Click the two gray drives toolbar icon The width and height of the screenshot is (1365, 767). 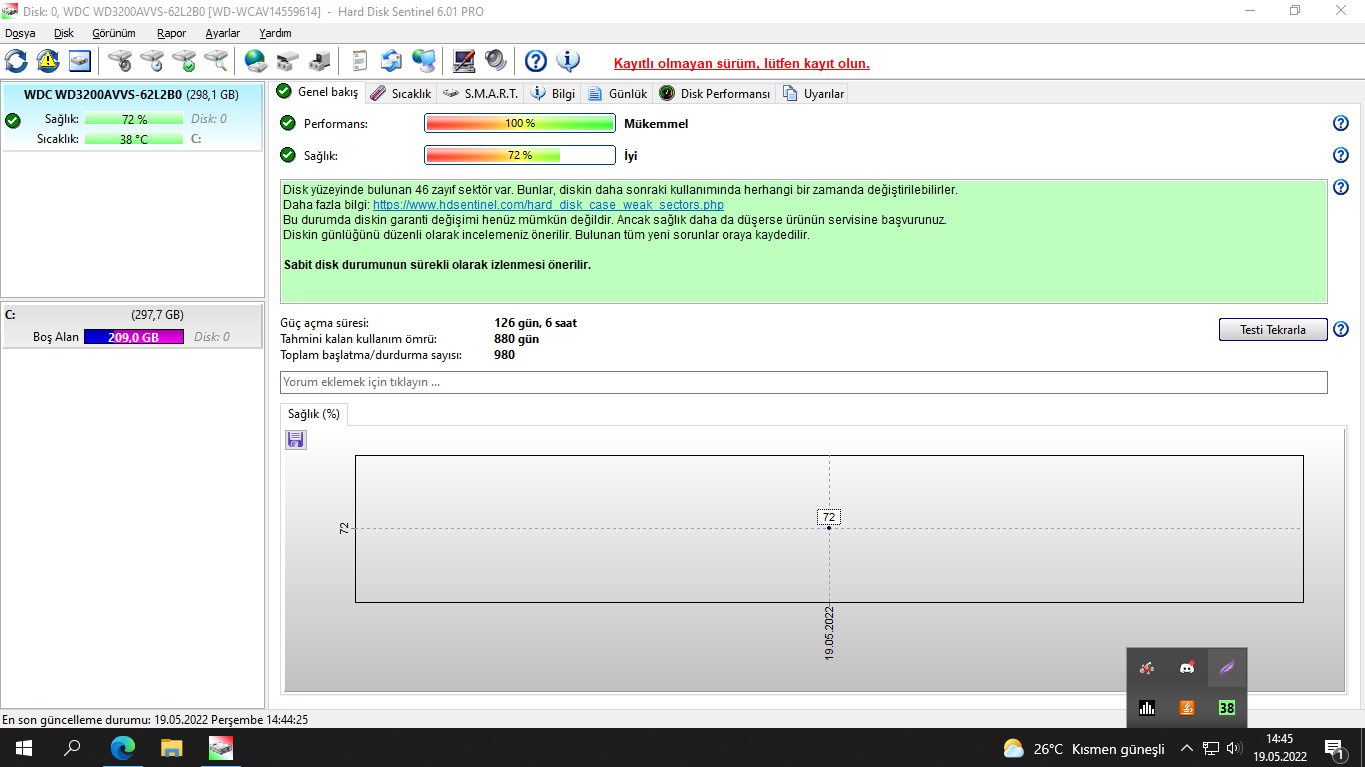pos(288,61)
